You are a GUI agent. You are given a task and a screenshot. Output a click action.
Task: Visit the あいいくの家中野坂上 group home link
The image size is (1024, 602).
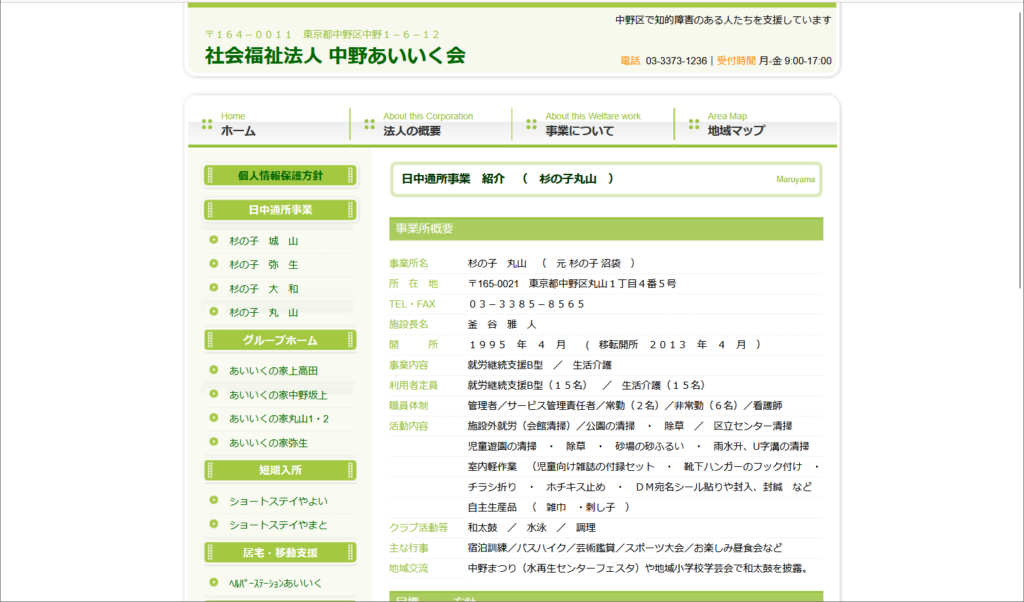tap(278, 395)
